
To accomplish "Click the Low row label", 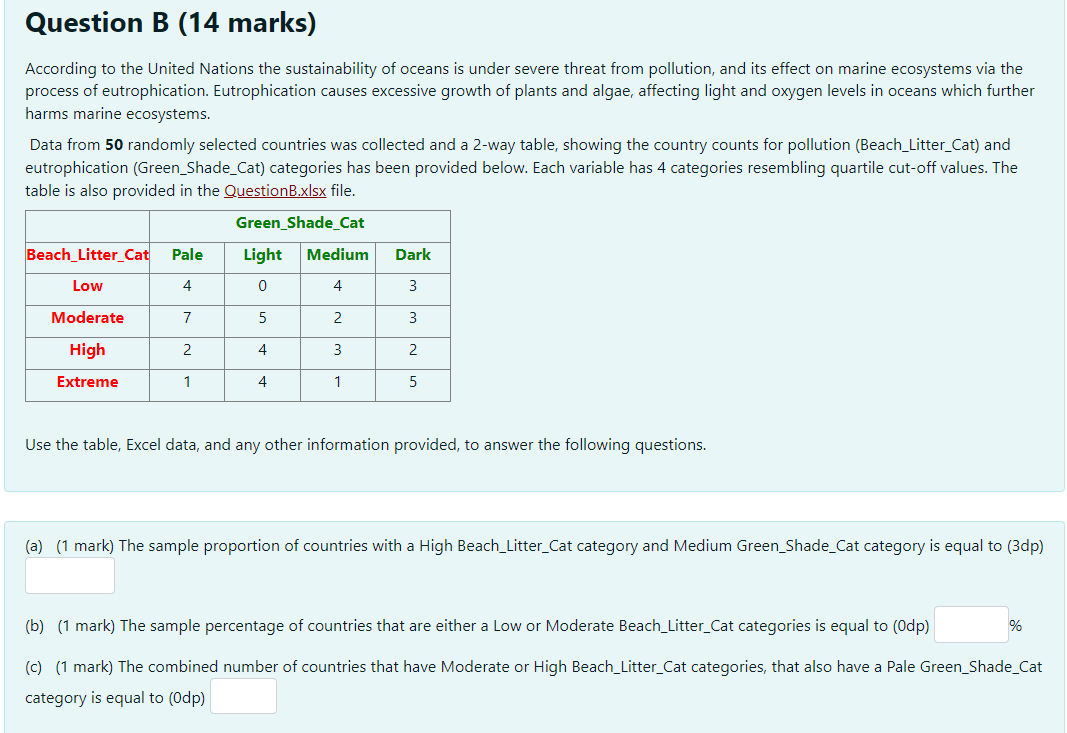I will coord(88,287).
